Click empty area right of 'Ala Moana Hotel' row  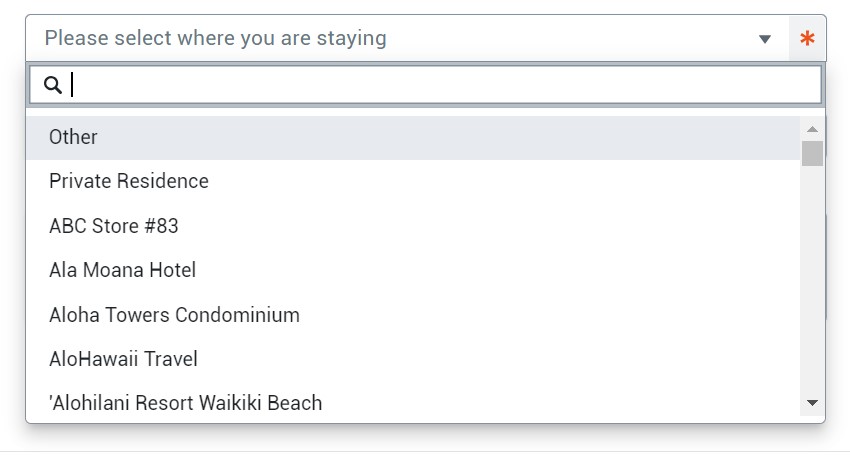(x=500, y=270)
